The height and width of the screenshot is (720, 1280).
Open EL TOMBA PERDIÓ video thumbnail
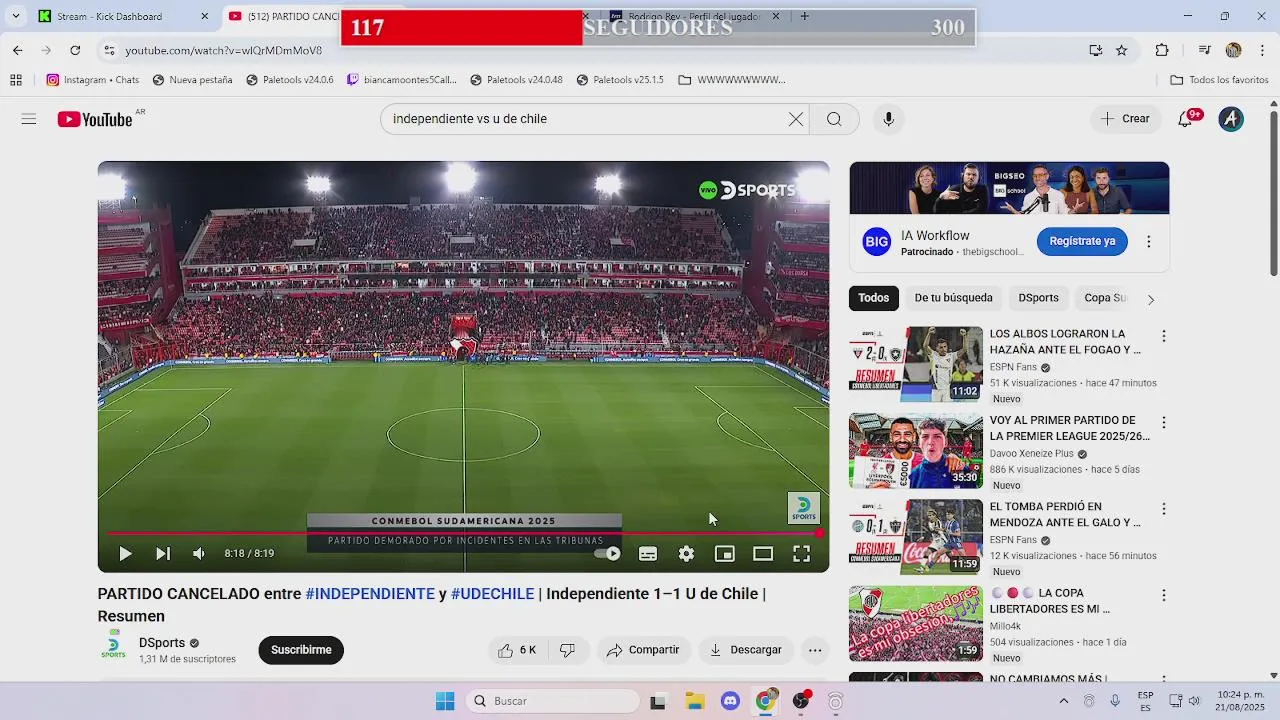click(916, 537)
